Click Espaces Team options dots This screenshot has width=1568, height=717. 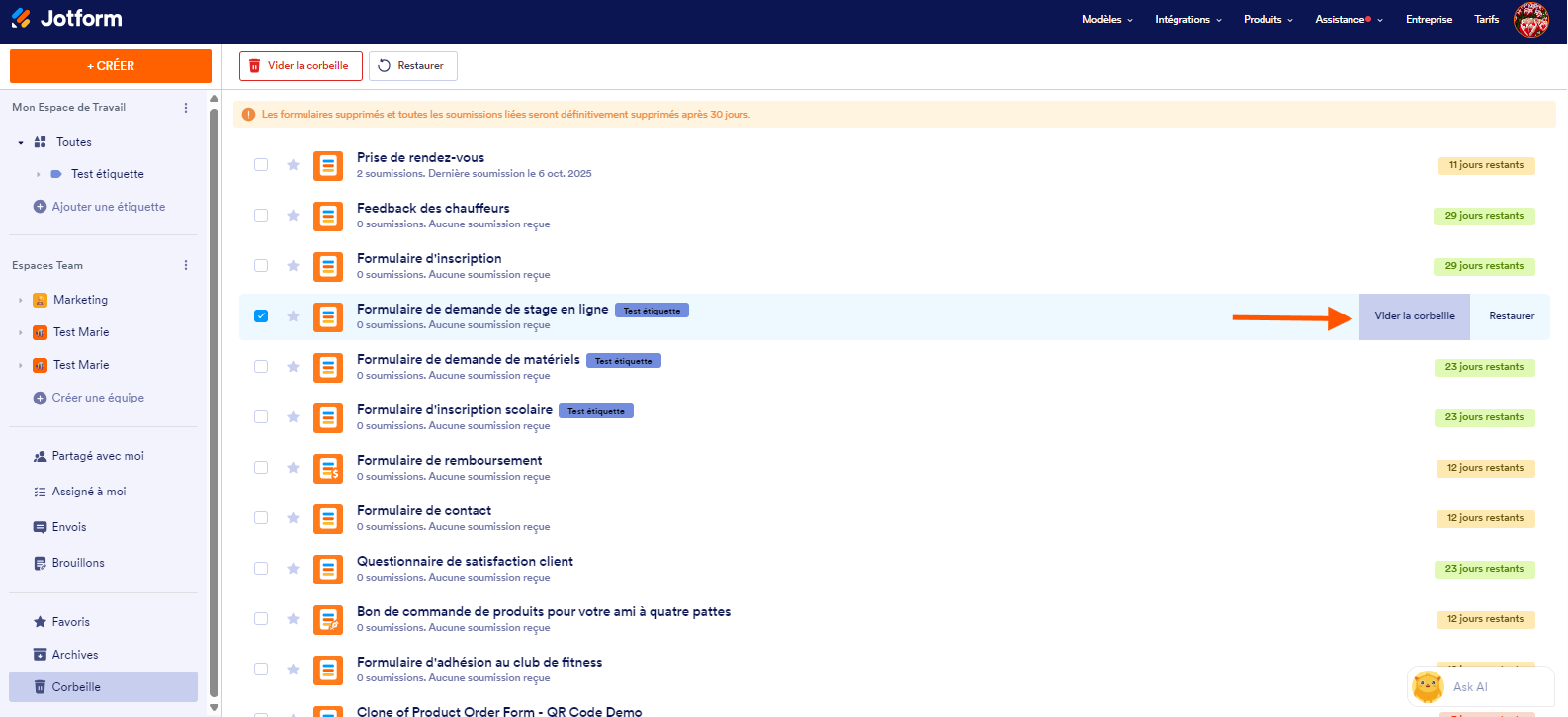coord(186,265)
